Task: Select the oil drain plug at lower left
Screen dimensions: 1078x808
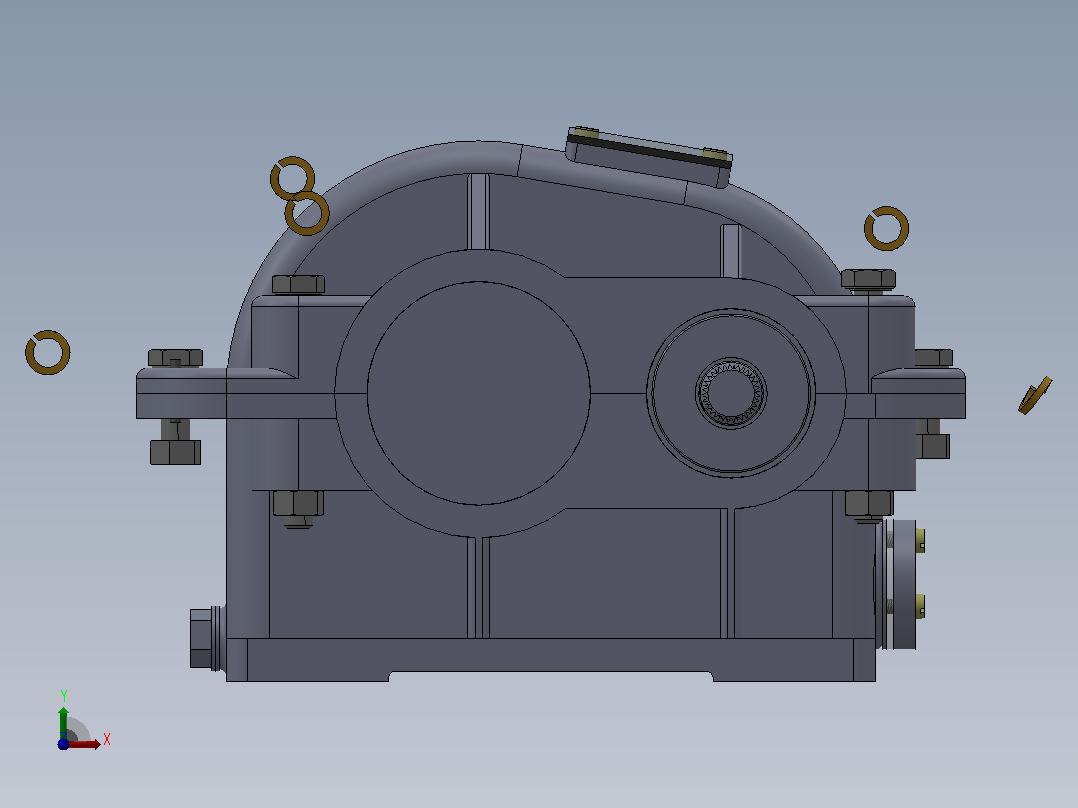Action: click(206, 639)
